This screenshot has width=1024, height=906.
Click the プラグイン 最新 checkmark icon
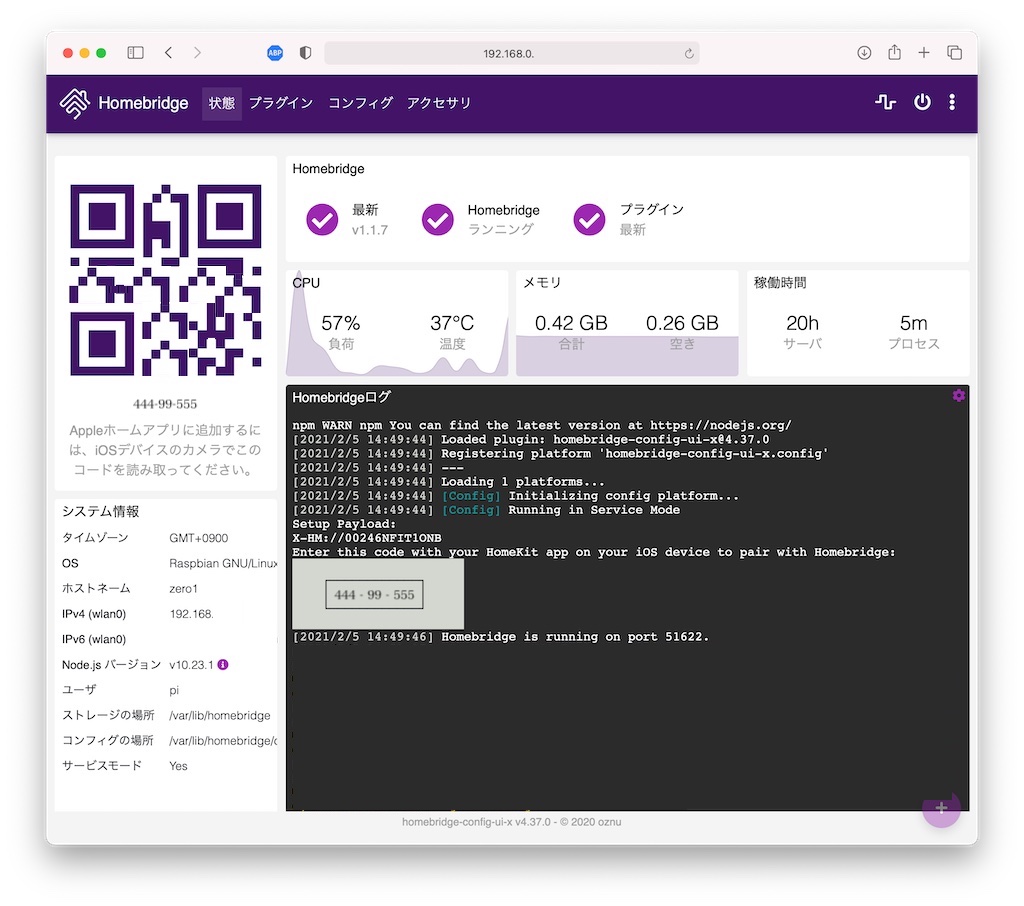[x=589, y=219]
